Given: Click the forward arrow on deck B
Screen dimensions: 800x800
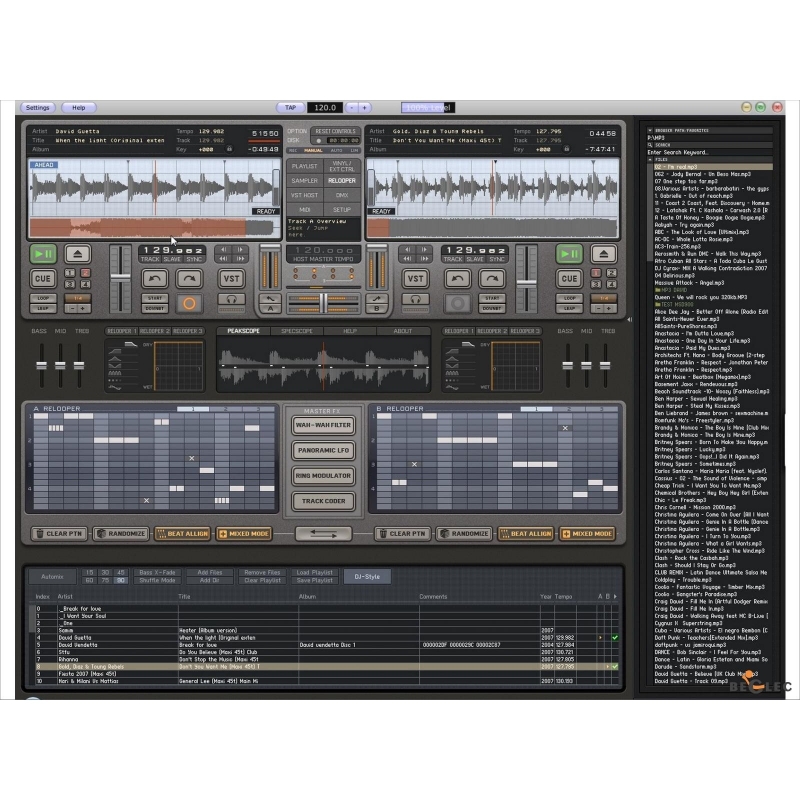Looking at the screenshot, I should pyautogui.click(x=490, y=279).
